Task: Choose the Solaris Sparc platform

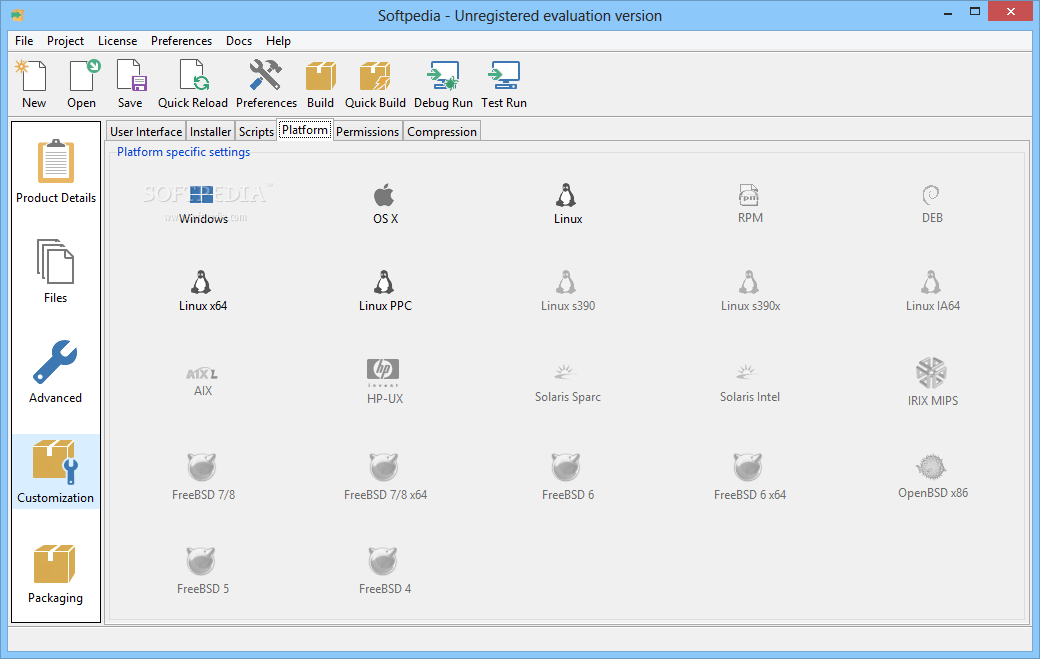Action: (x=568, y=383)
